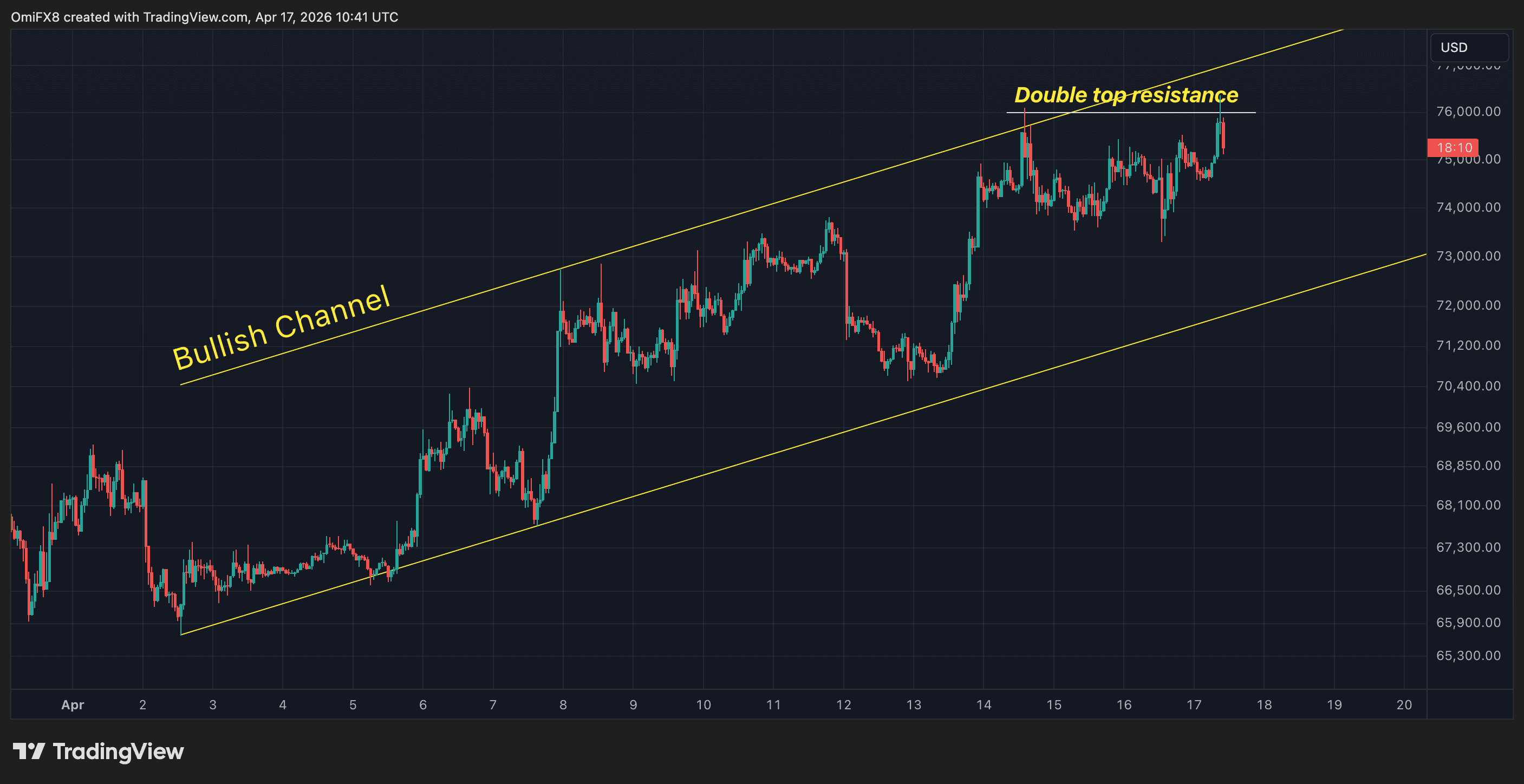This screenshot has width=1524, height=784.
Task: Click the Apr label on time axis
Action: [x=73, y=705]
